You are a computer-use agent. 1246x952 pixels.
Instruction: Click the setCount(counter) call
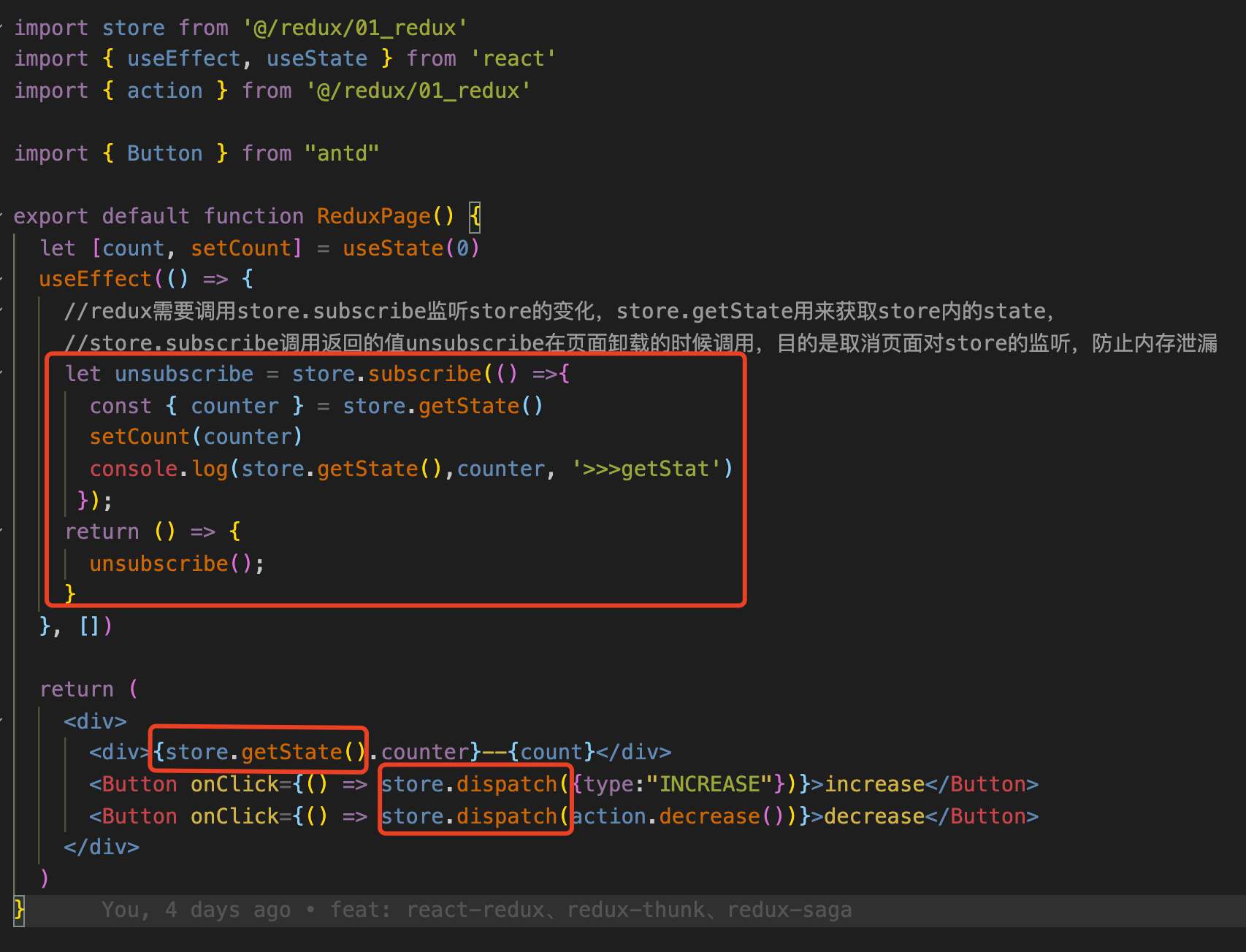tap(196, 437)
